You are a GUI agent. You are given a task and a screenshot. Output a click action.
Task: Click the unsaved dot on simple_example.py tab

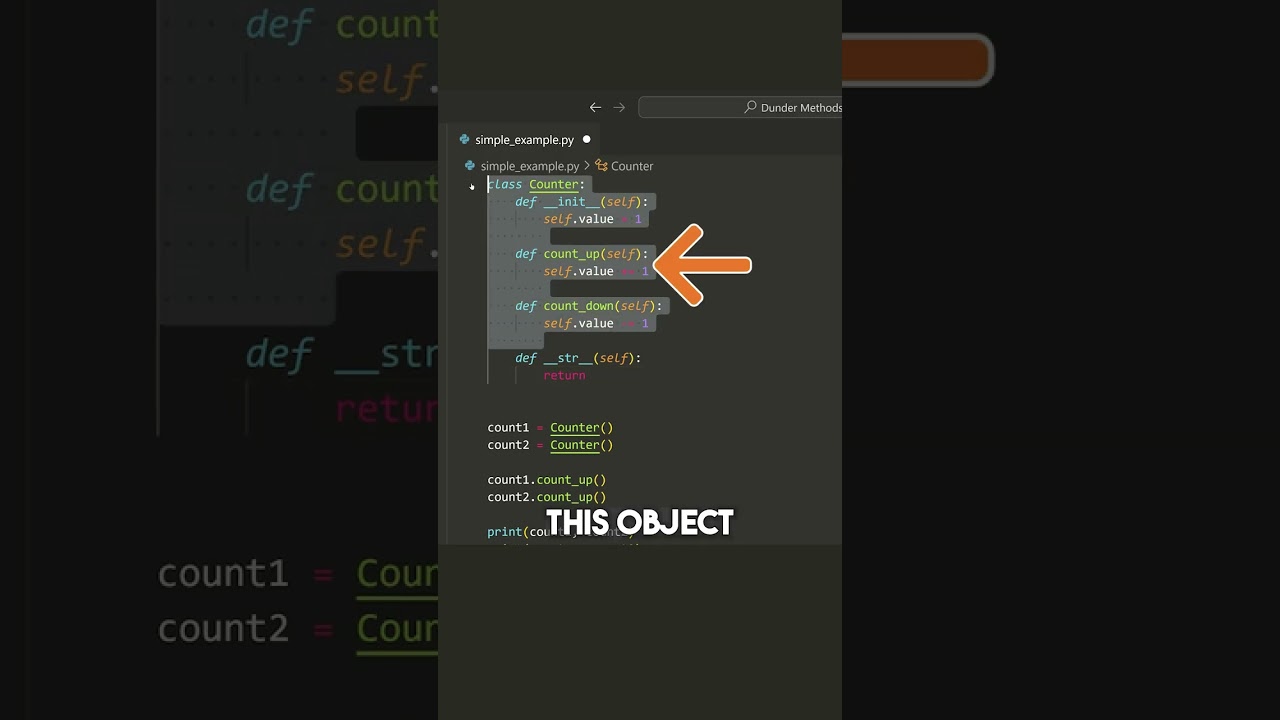(586, 140)
